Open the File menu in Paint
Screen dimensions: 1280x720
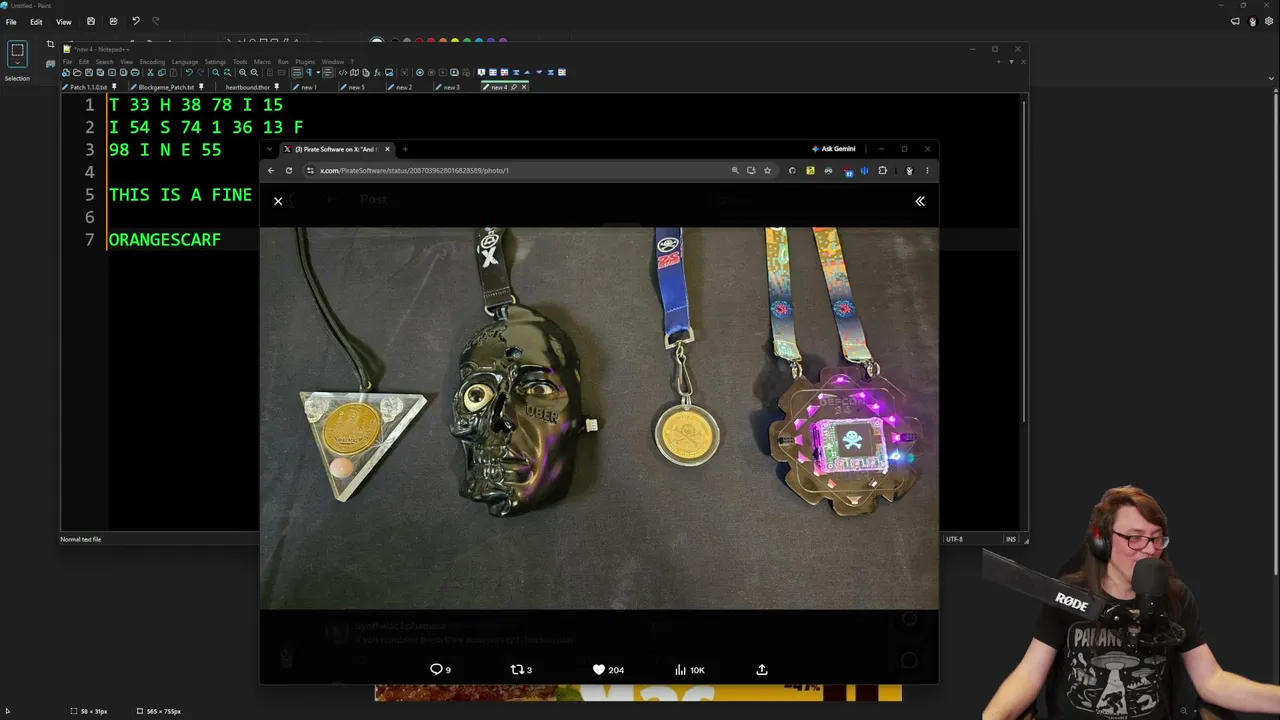11,21
